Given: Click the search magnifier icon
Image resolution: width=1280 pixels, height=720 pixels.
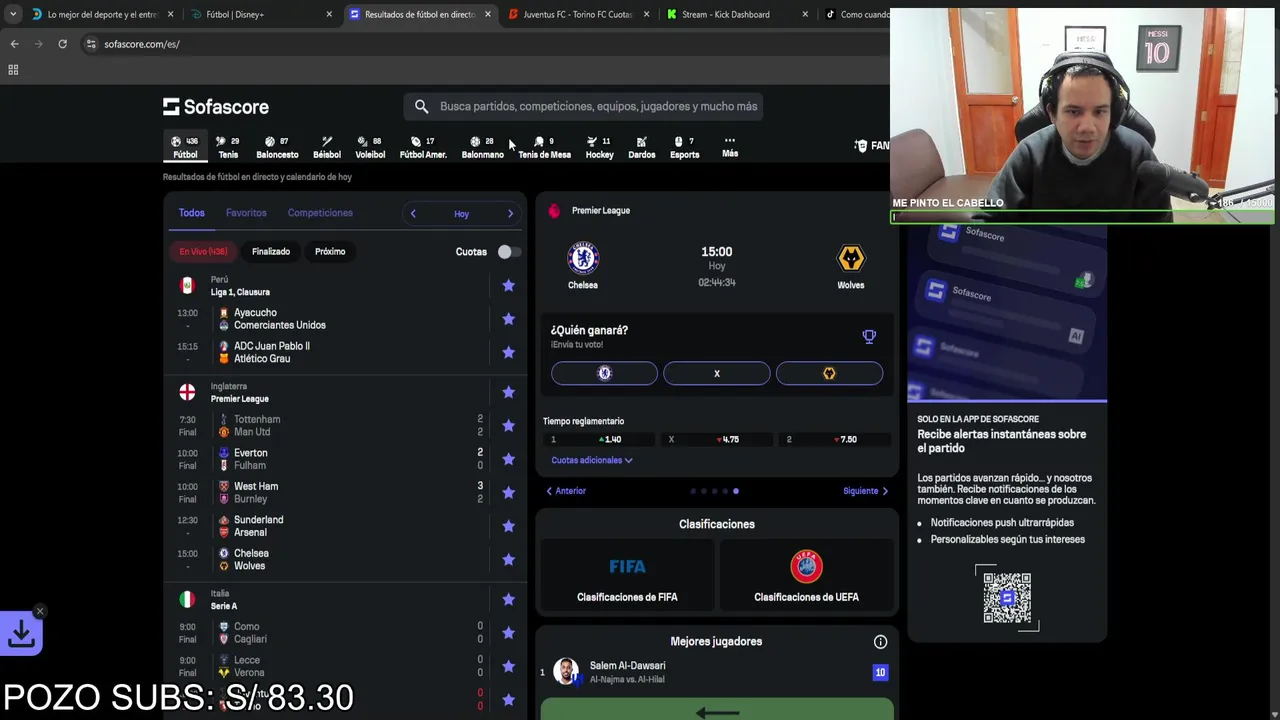Looking at the screenshot, I should pos(421,106).
